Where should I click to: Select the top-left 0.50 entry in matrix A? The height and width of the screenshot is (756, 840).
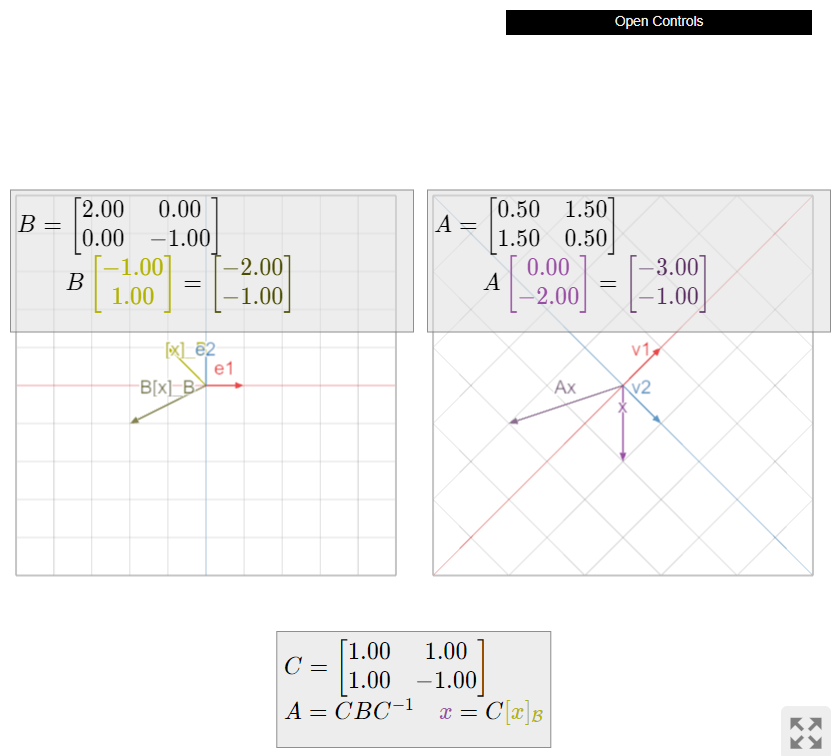pyautogui.click(x=518, y=209)
